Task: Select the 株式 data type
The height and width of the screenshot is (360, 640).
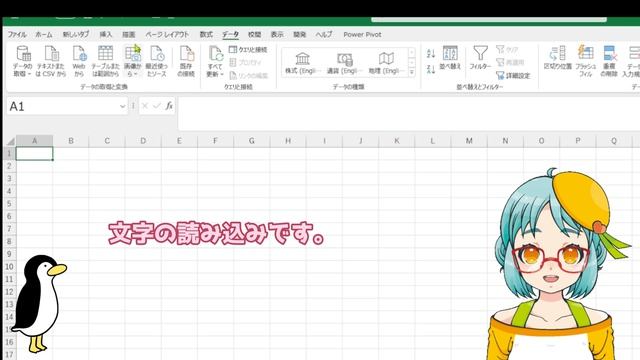Action: coord(302,63)
